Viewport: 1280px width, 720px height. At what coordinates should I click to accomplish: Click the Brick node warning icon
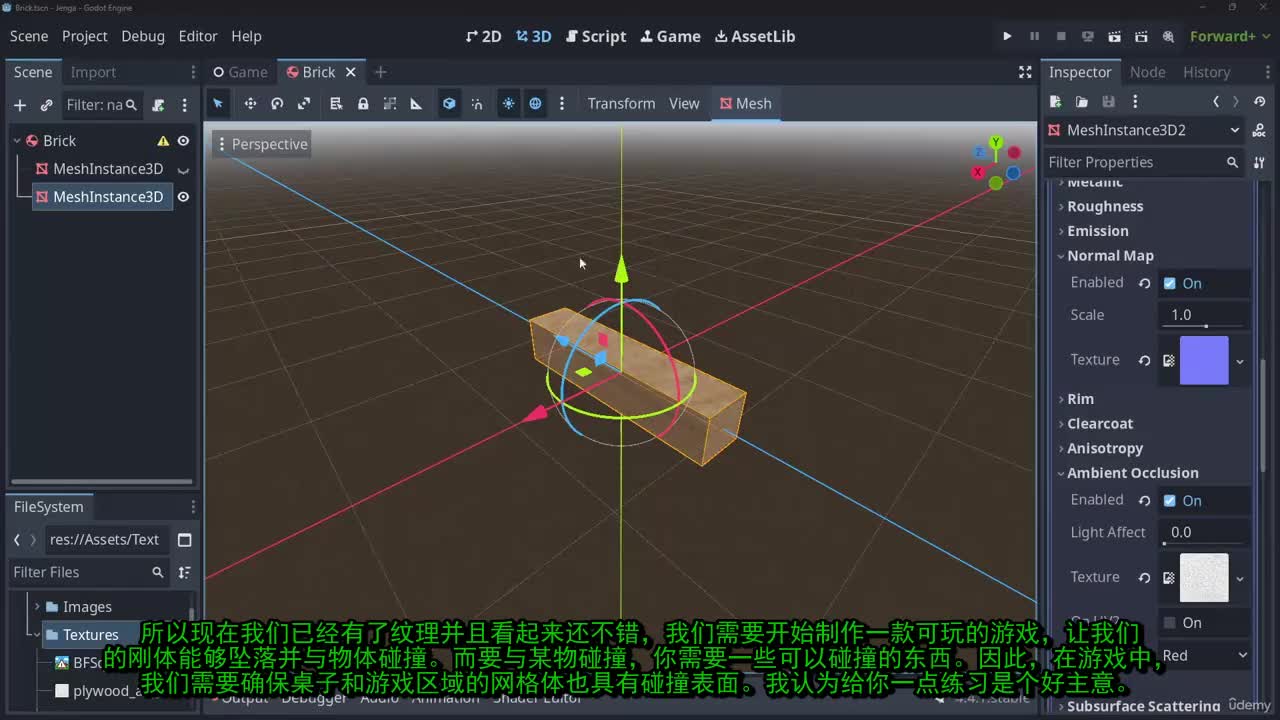(x=163, y=141)
